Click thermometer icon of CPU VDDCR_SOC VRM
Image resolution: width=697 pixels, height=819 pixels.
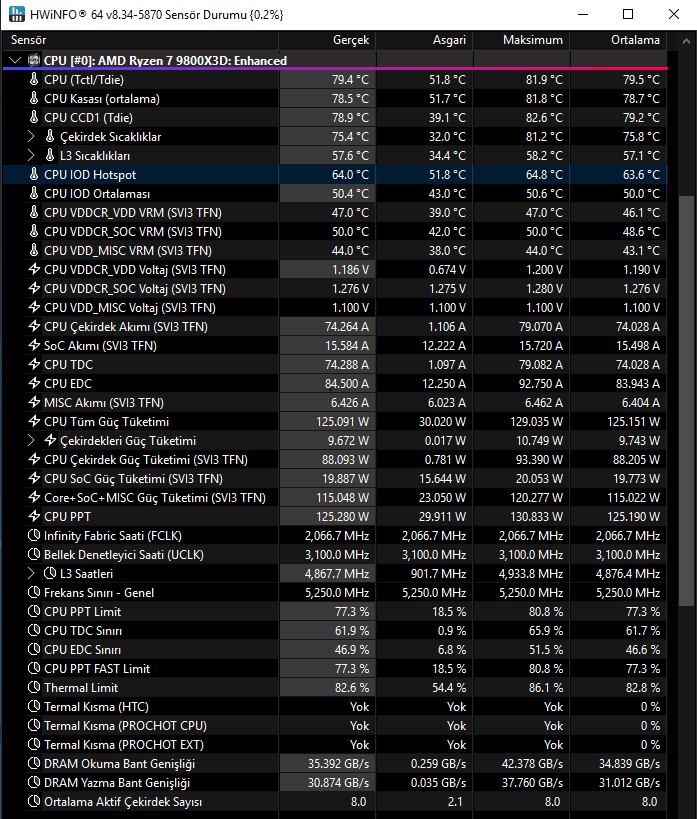34,231
